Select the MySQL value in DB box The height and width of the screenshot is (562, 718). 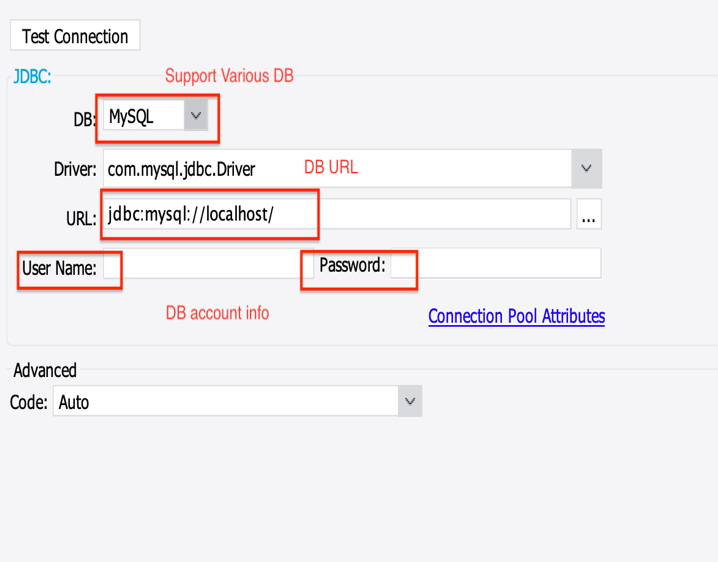pos(144,115)
